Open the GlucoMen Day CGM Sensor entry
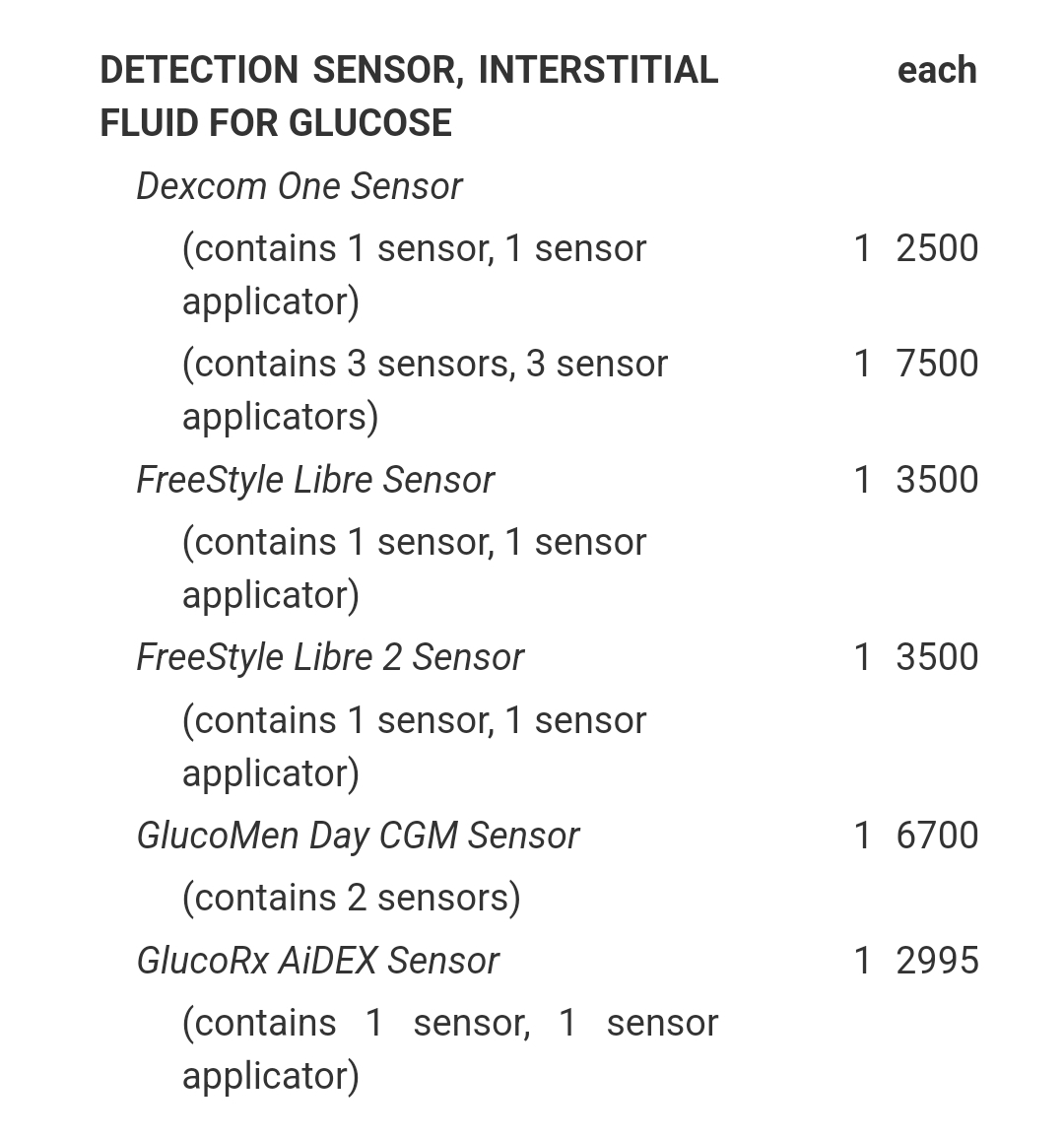 click(x=357, y=836)
